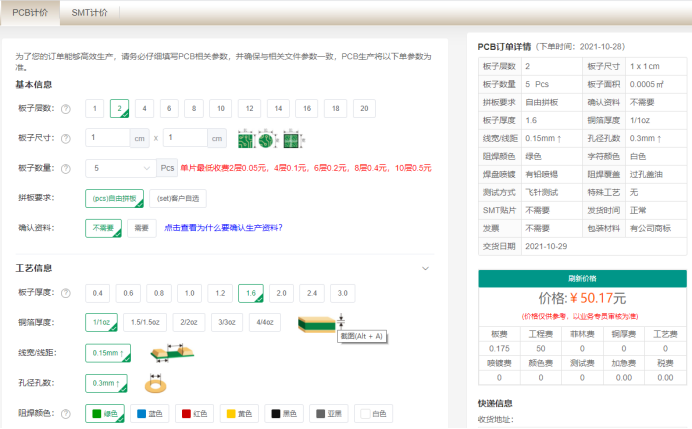Click the help icon beside 板子厚度
Viewport: 692px width, 429px height.
66,294
